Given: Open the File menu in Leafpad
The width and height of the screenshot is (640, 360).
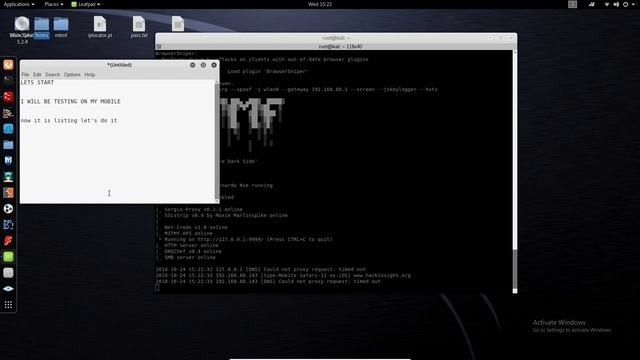Looking at the screenshot, I should pos(25,75).
